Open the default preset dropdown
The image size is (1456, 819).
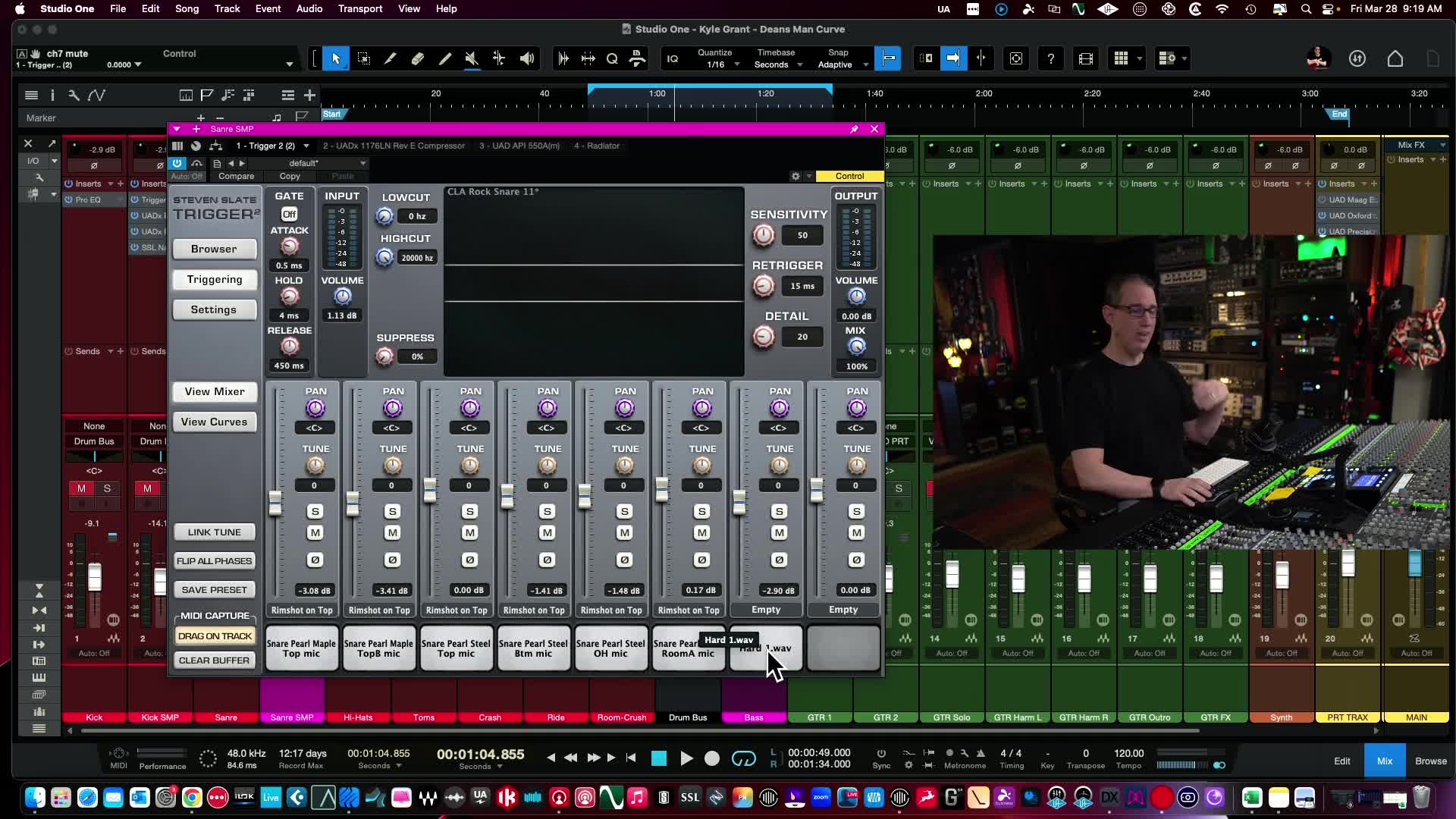pyautogui.click(x=363, y=163)
